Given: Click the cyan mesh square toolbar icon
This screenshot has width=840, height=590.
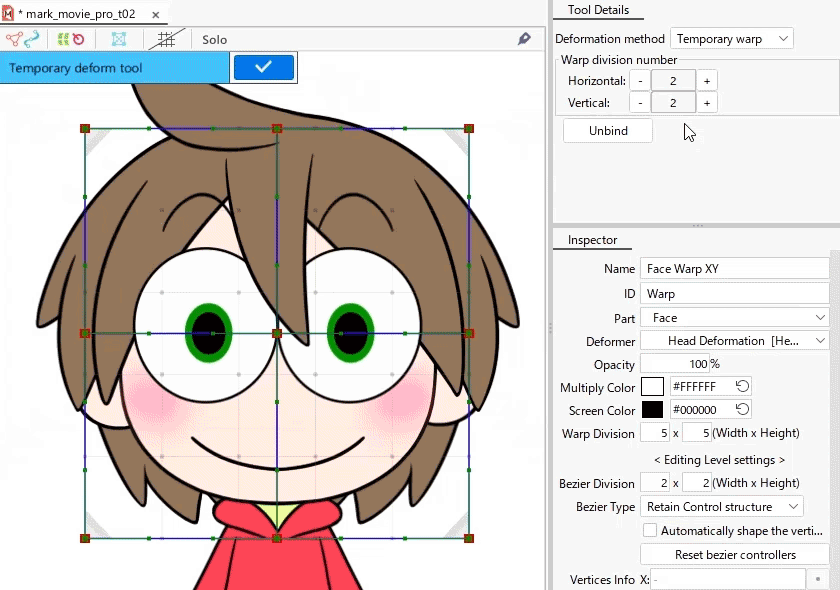Looking at the screenshot, I should 119,39.
